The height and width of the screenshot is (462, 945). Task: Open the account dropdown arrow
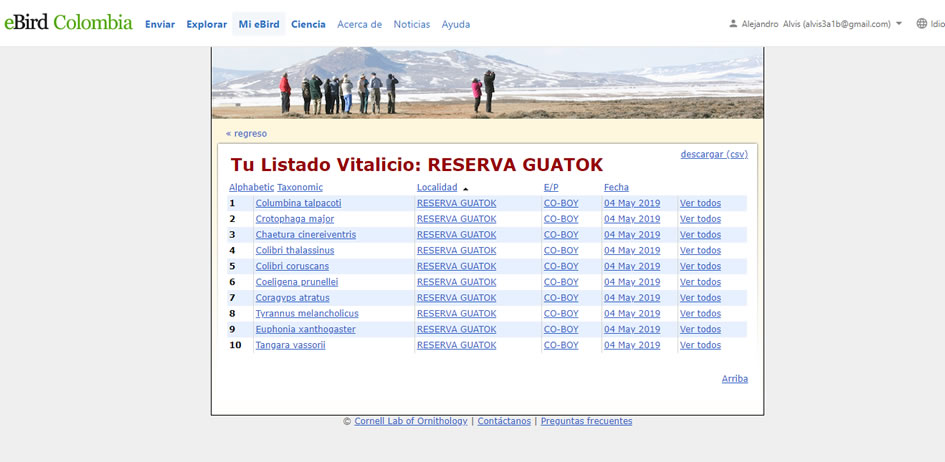[899, 24]
